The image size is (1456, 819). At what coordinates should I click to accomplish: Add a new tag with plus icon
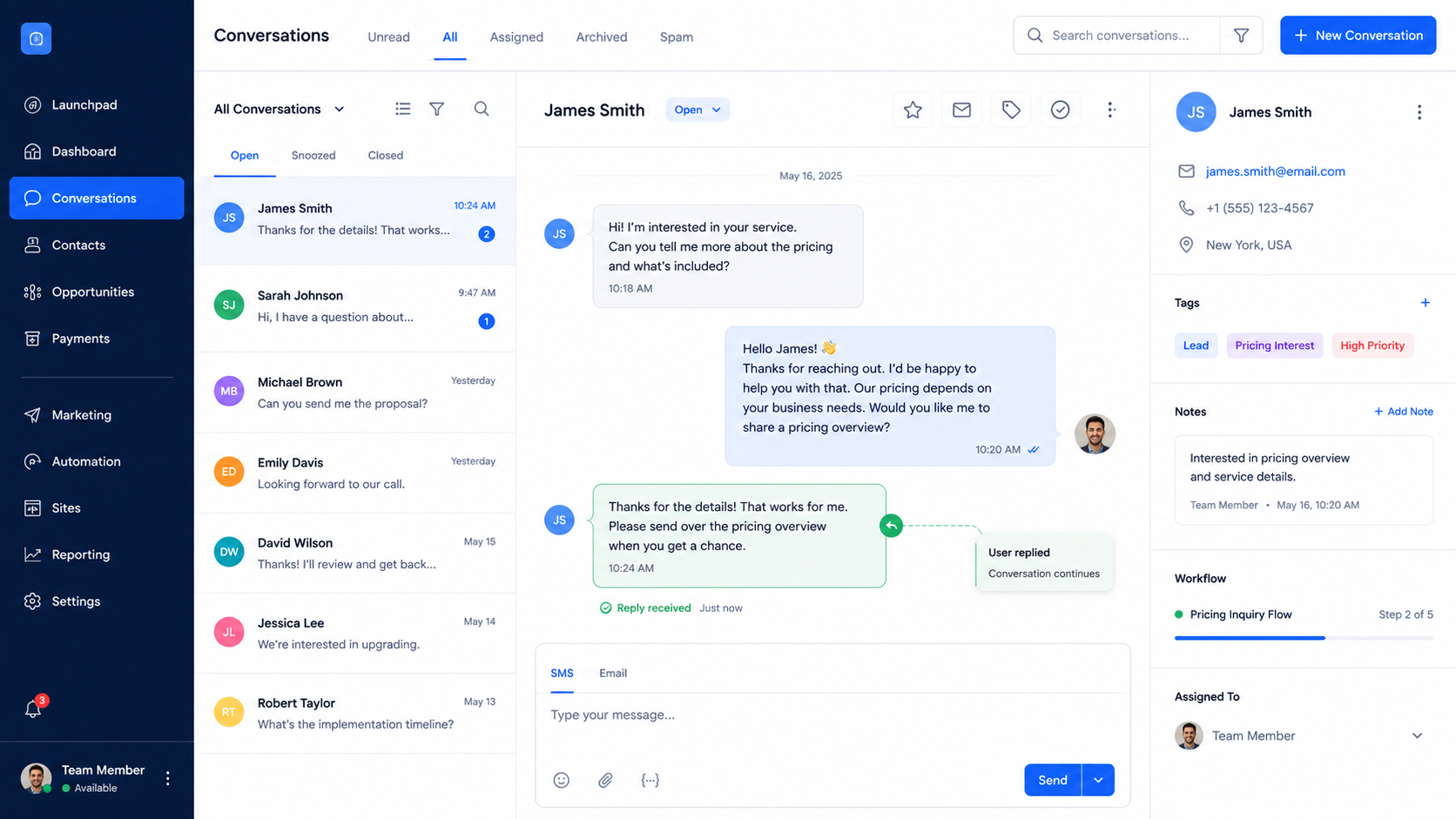(1426, 303)
